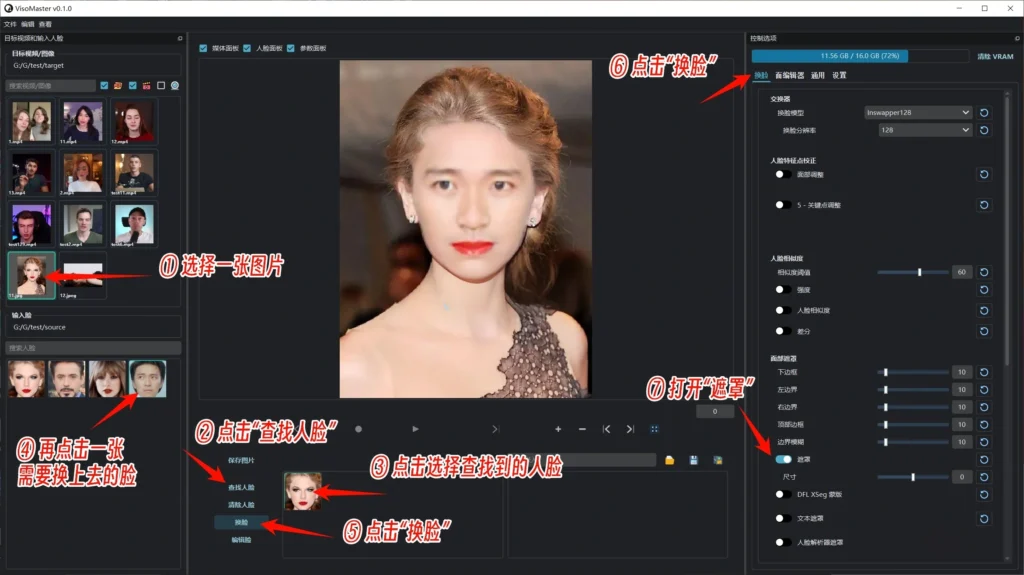
Task: Click the record button in playback bar
Action: coord(358,429)
